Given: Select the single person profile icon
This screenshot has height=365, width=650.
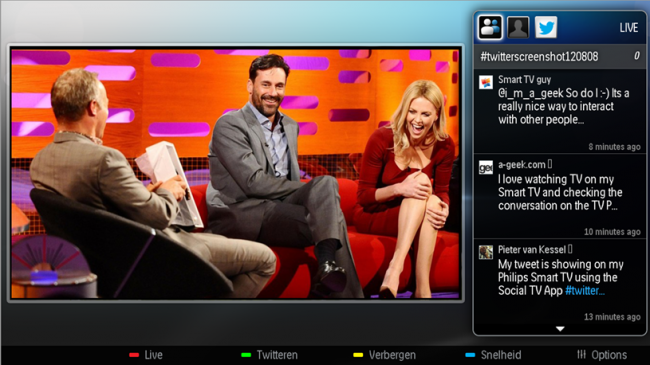Looking at the screenshot, I should coord(518,28).
